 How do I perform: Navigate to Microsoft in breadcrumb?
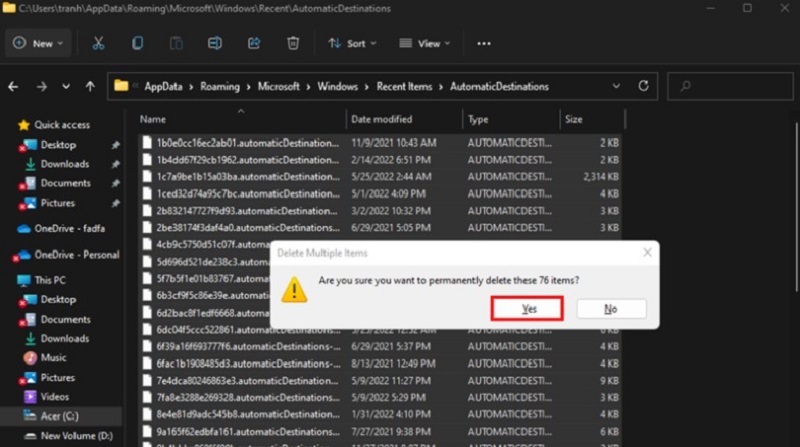pos(279,87)
